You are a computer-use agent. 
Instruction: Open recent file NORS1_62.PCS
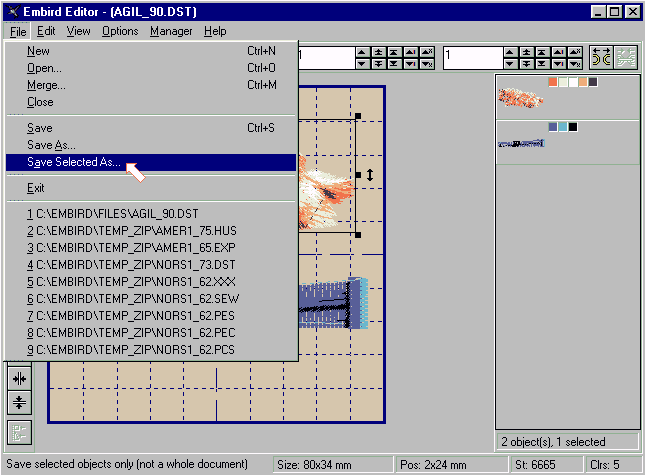151,350
